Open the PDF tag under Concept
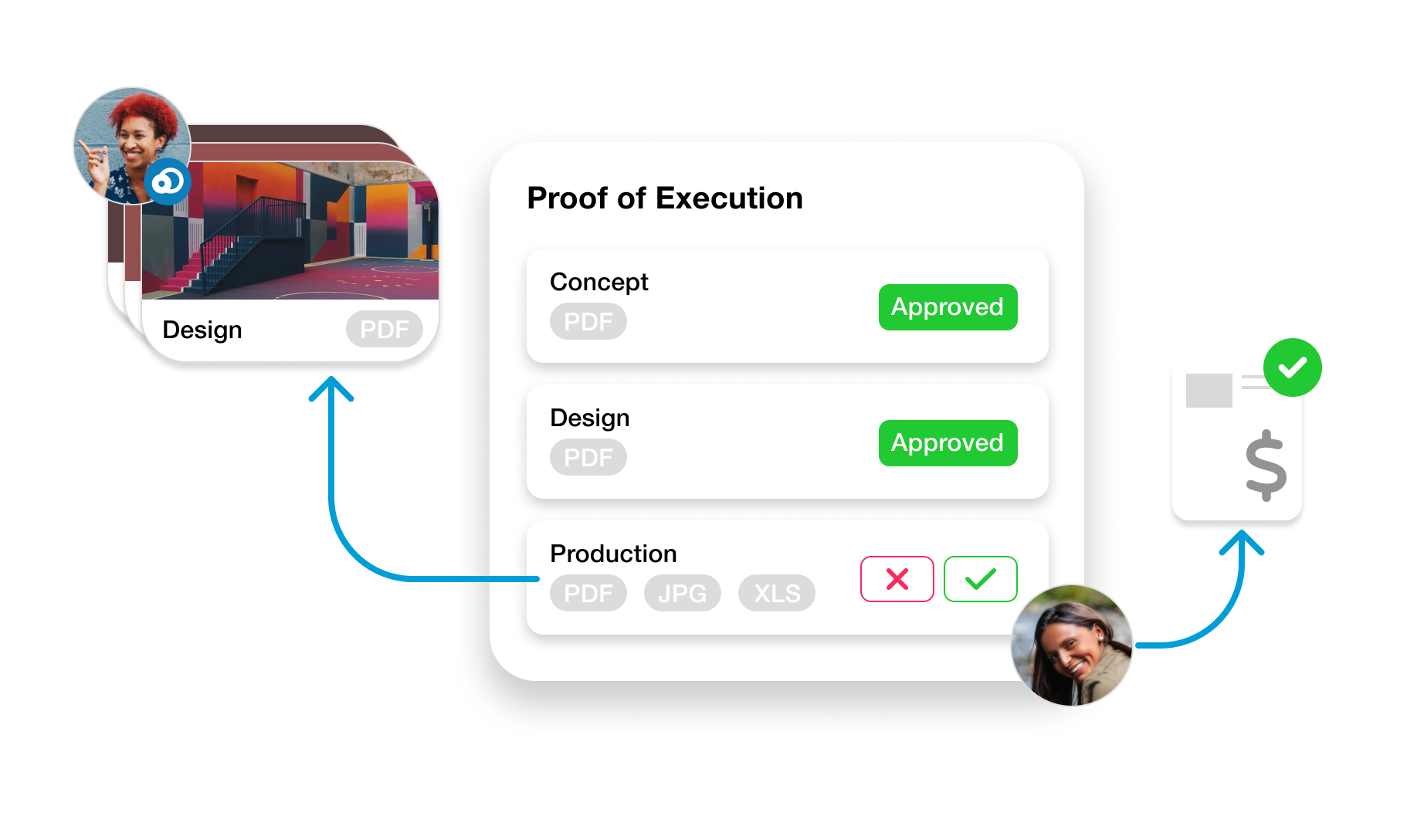Image resolution: width=1407 pixels, height=840 pixels. [x=588, y=321]
